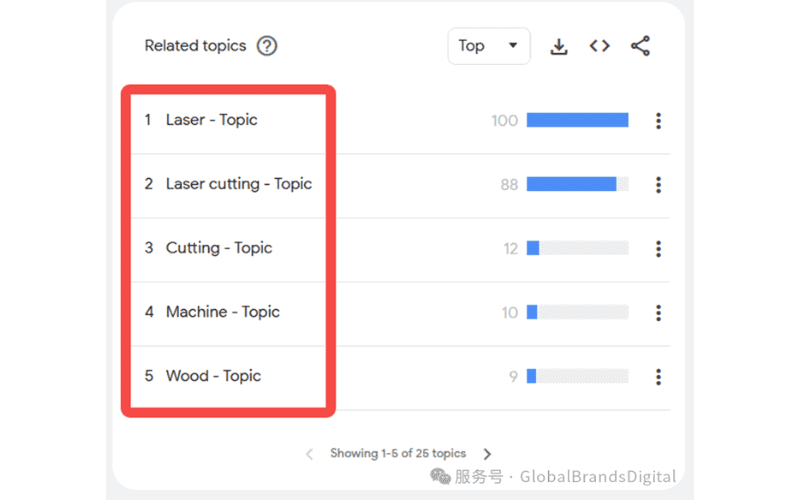Download the related topics data
This screenshot has width=800, height=500.
pyautogui.click(x=559, y=46)
